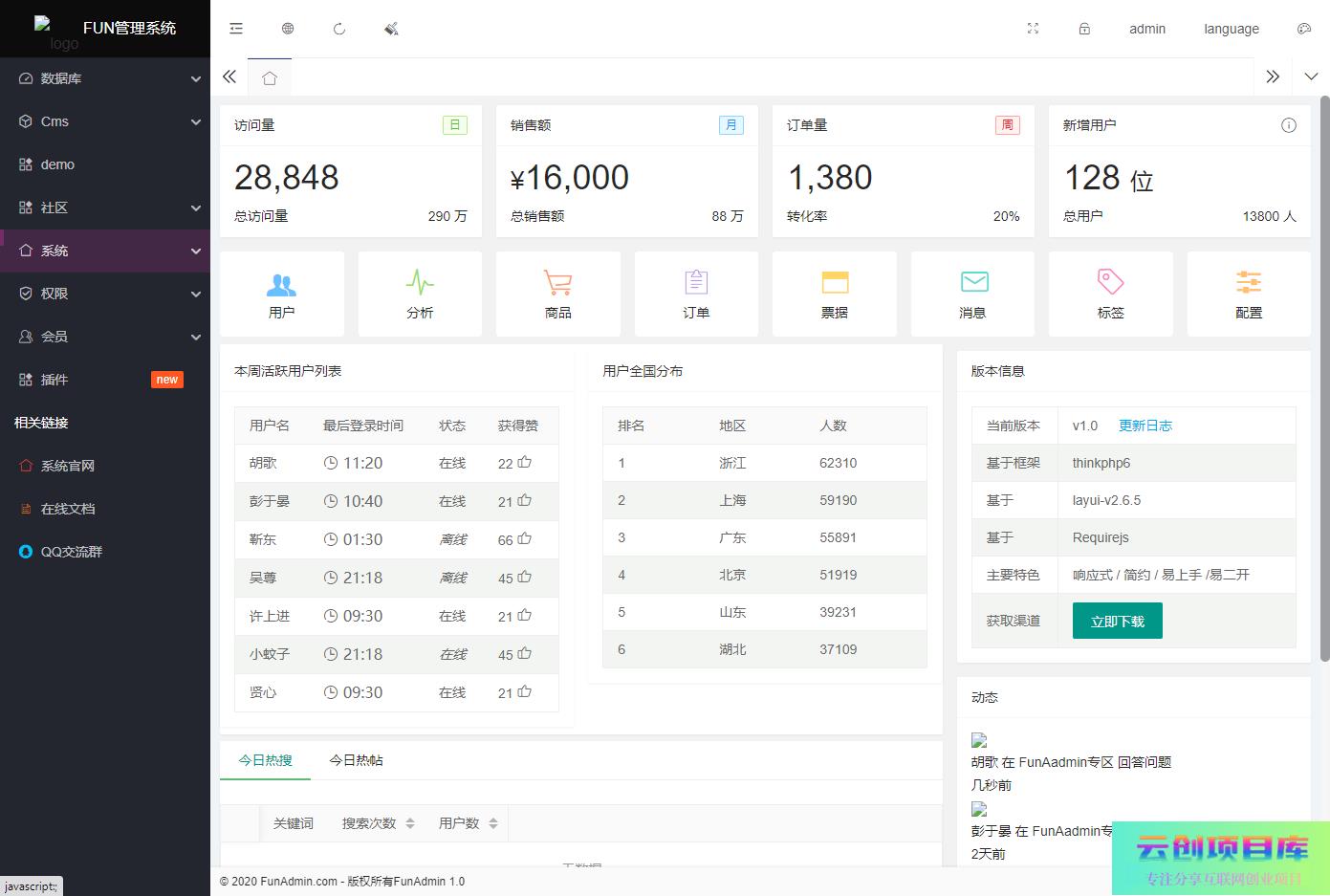Like 胡歌 with thumbs-up icon
Viewport: 1330px width, 896px height.
click(525, 463)
